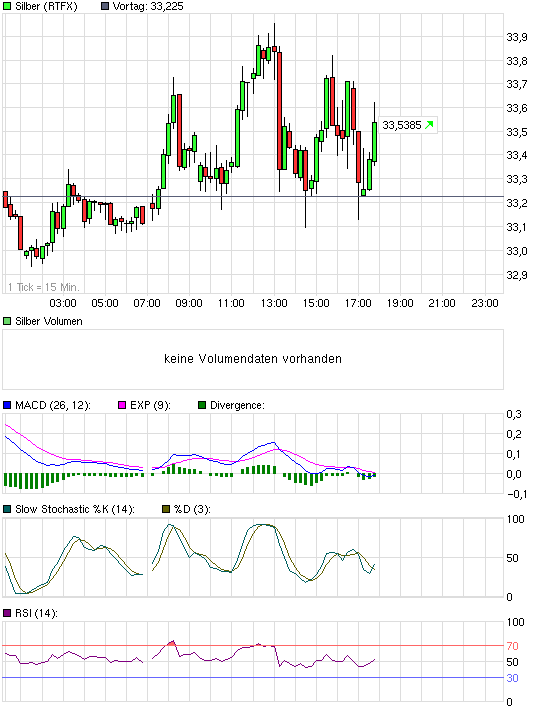Viewport: 545px width, 710px height.
Task: Click the 33,5 price axis label
Action: pyautogui.click(x=517, y=132)
